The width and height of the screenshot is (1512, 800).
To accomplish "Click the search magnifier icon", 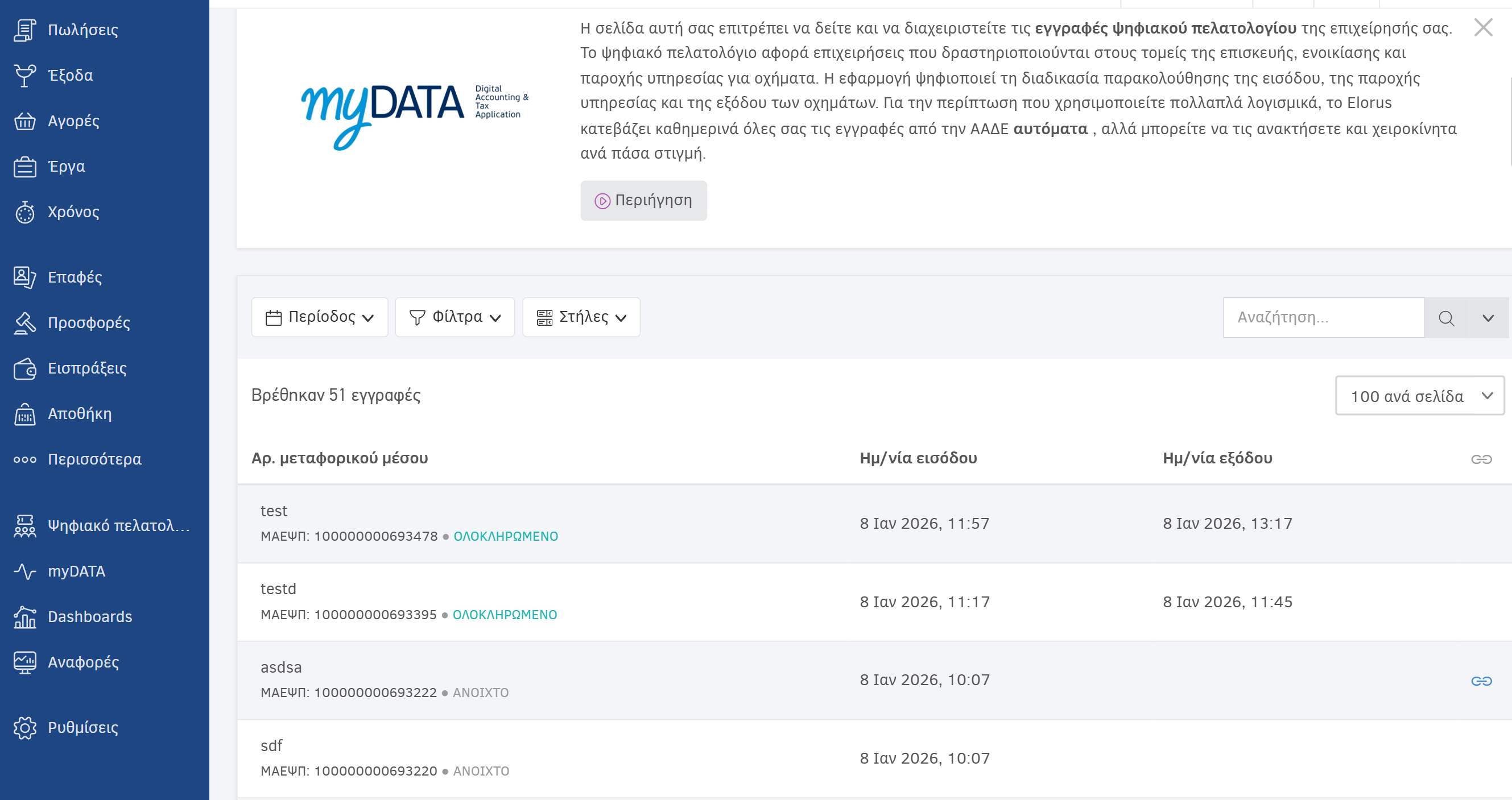I will (1445, 318).
